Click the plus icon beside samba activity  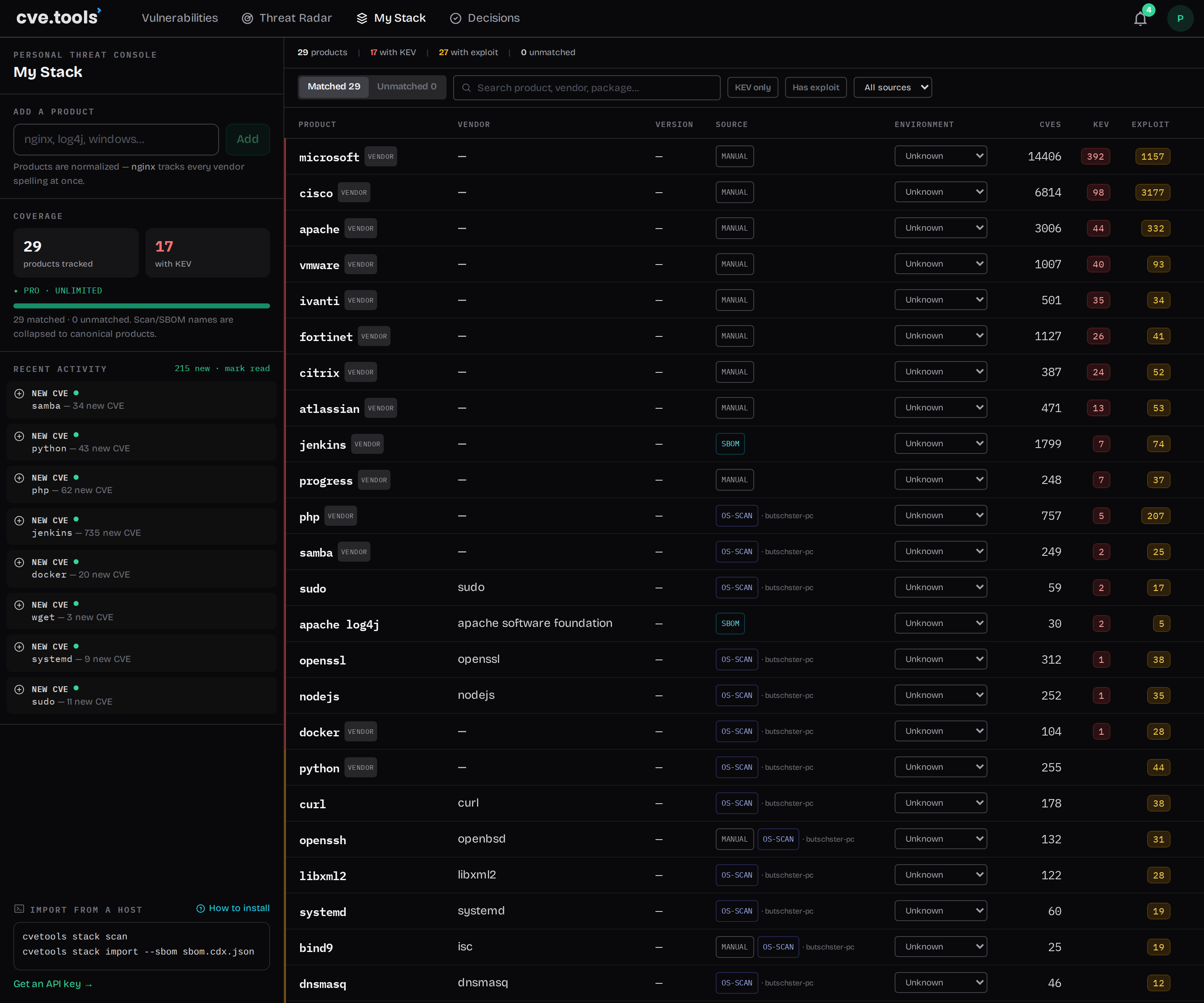[19, 393]
